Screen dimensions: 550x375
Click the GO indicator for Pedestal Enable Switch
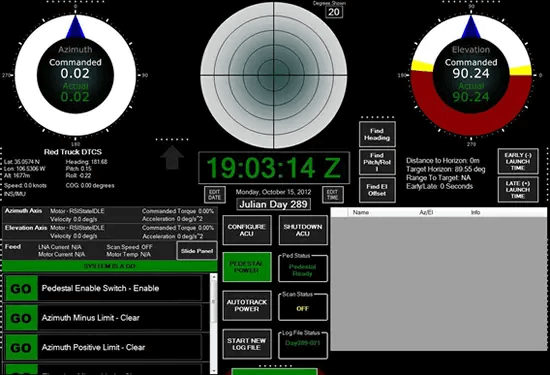[x=21, y=288]
